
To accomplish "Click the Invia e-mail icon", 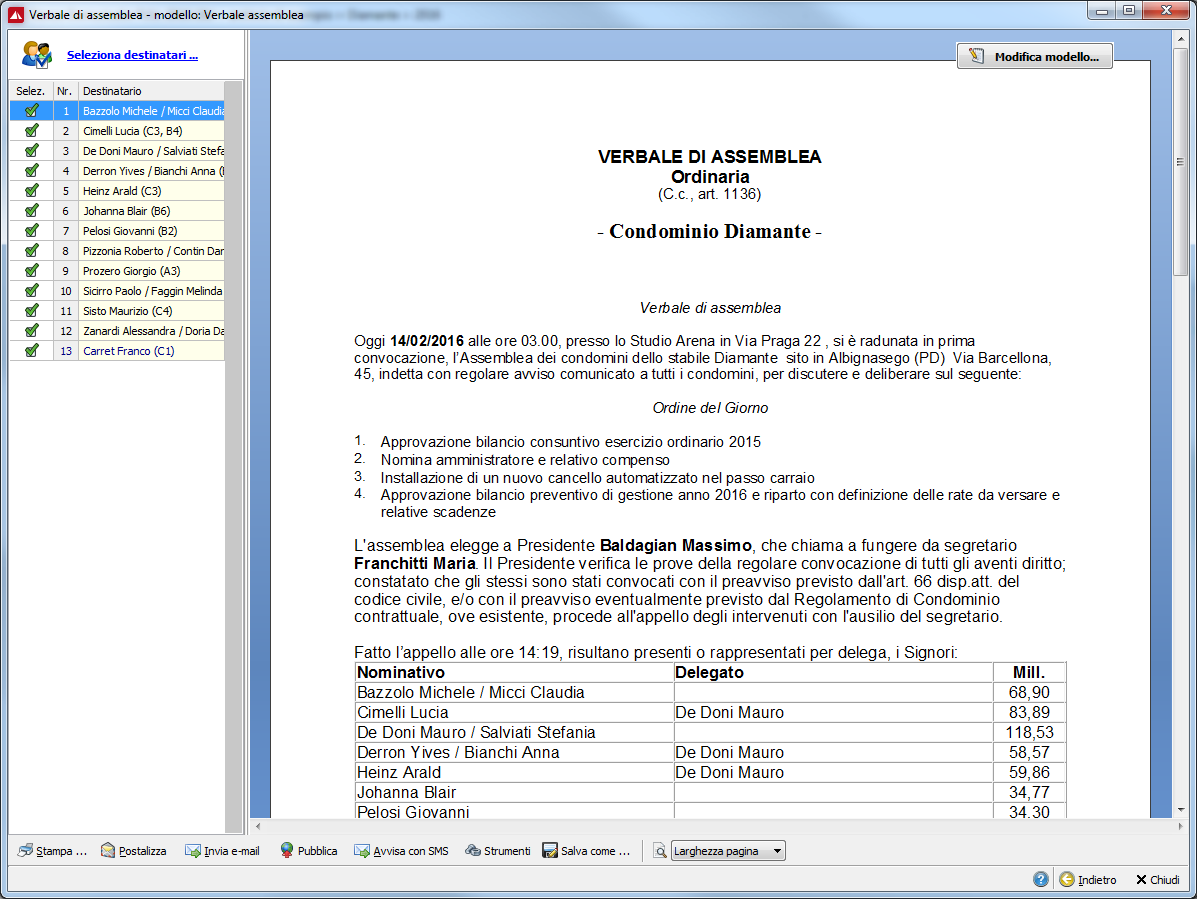I will pos(192,850).
